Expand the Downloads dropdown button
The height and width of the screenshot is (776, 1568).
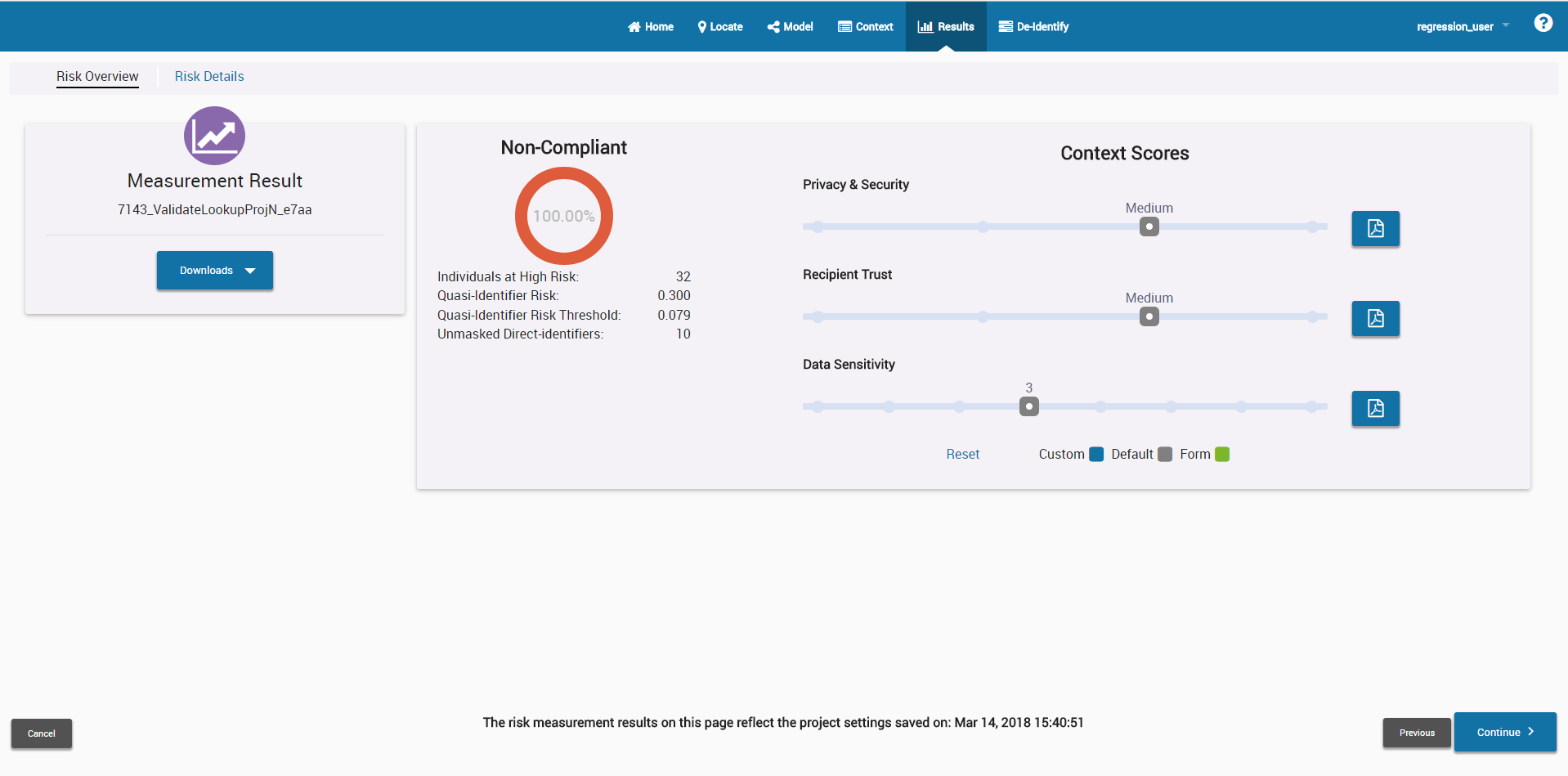point(215,271)
